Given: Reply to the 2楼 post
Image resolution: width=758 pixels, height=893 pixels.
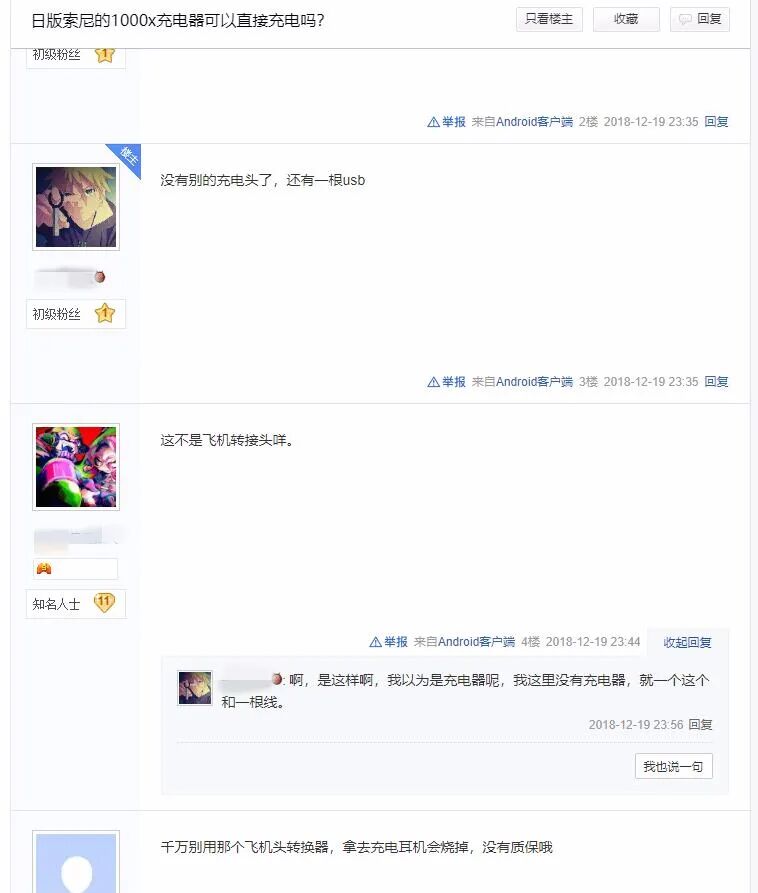Looking at the screenshot, I should [716, 122].
